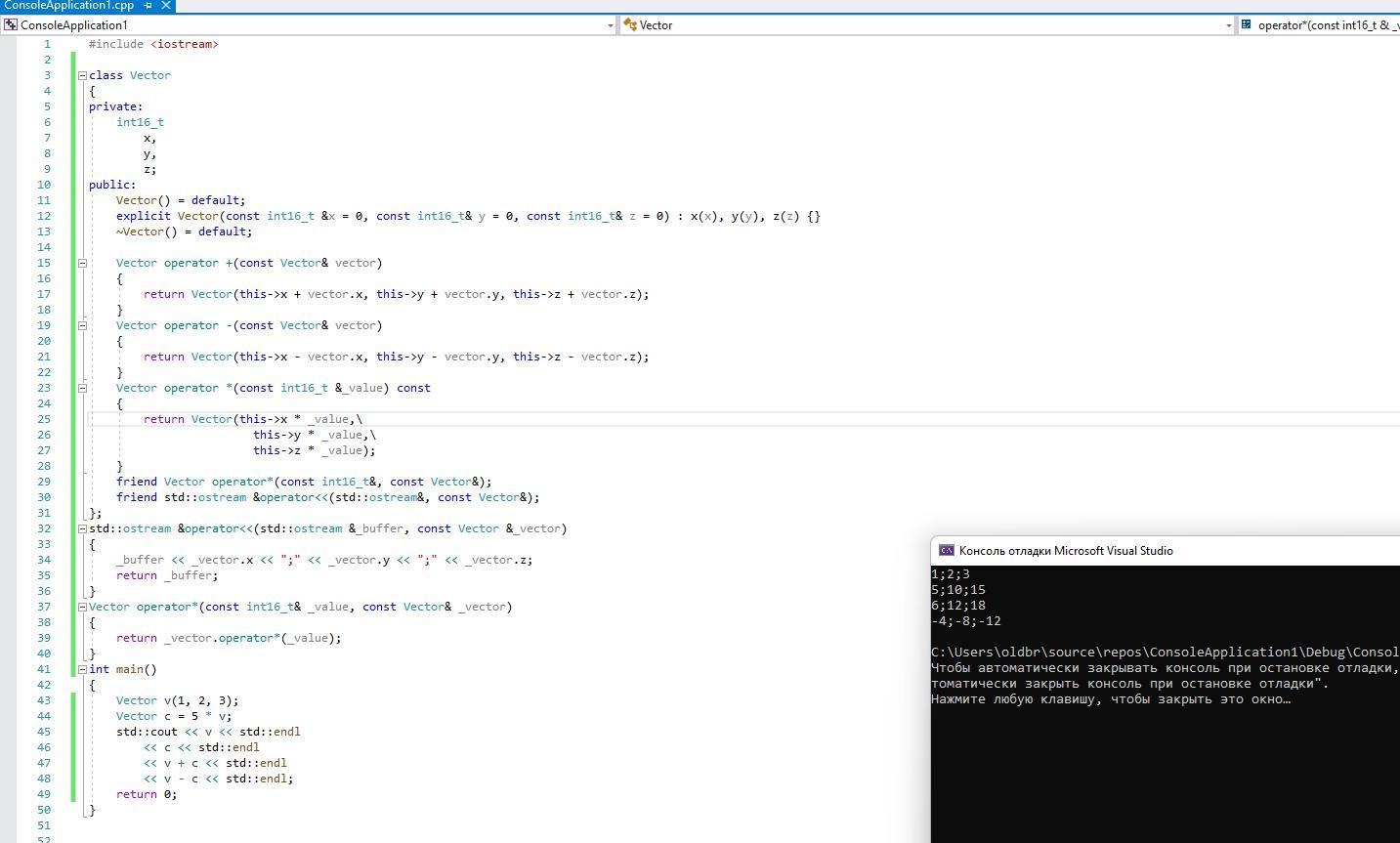Select the ConsoleApplication1.cpp editor tab
1400x843 pixels.
click(x=68, y=5)
